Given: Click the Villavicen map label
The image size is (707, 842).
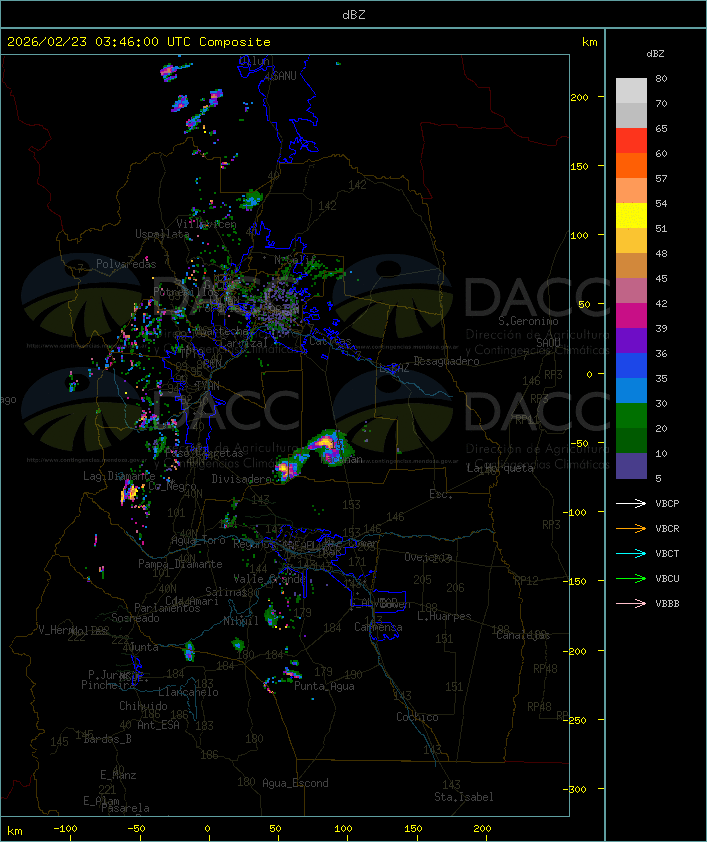Looking at the screenshot, I should 206,224.
